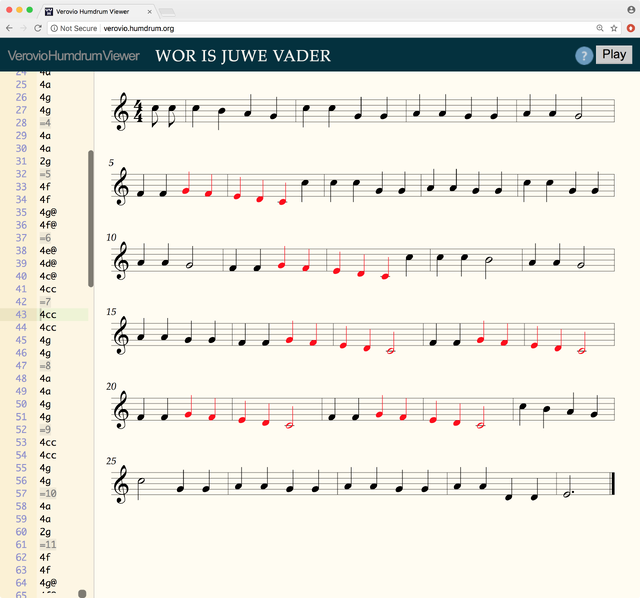
Task: Click the browser forward arrow
Action: (x=23, y=29)
